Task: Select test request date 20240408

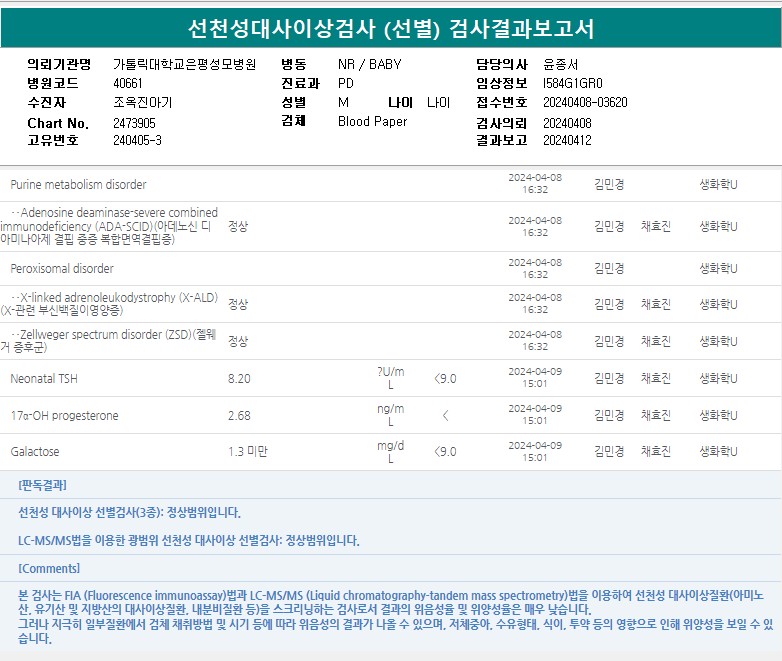Action: pos(567,123)
